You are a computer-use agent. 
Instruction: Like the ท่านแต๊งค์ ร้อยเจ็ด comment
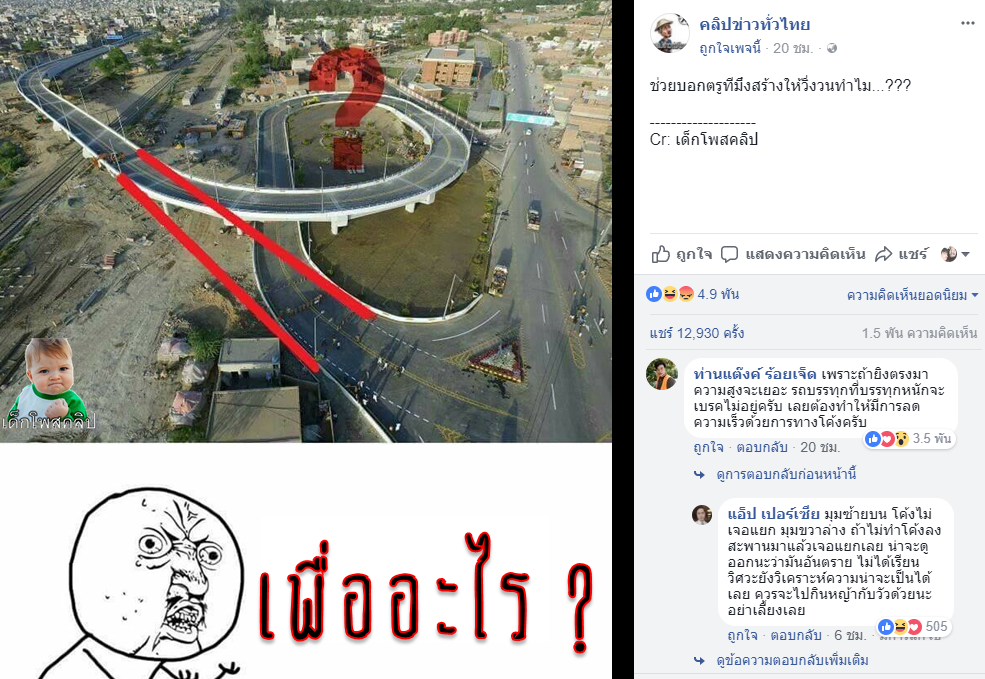(709, 447)
